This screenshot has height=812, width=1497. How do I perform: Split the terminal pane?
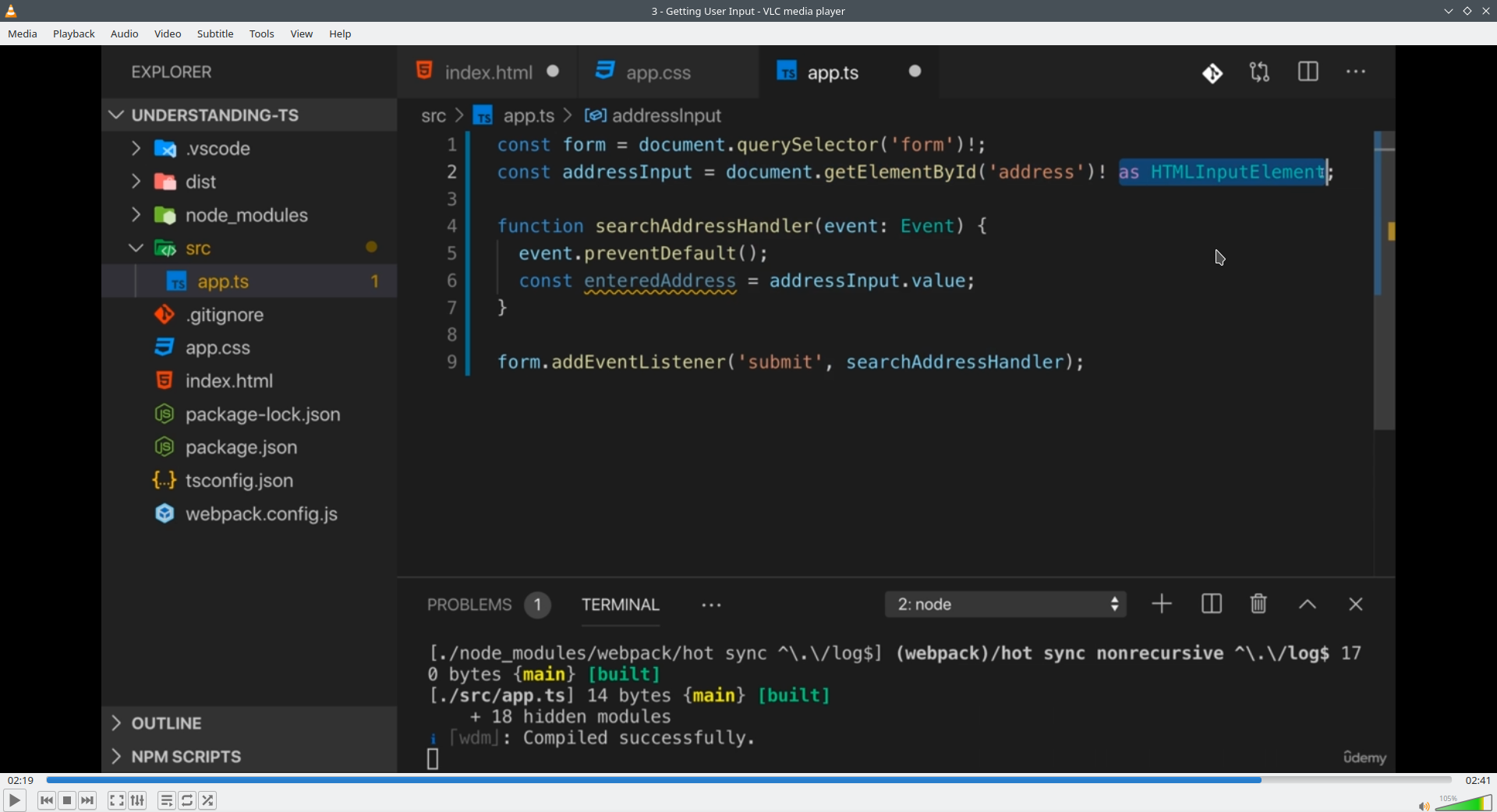pos(1212,604)
